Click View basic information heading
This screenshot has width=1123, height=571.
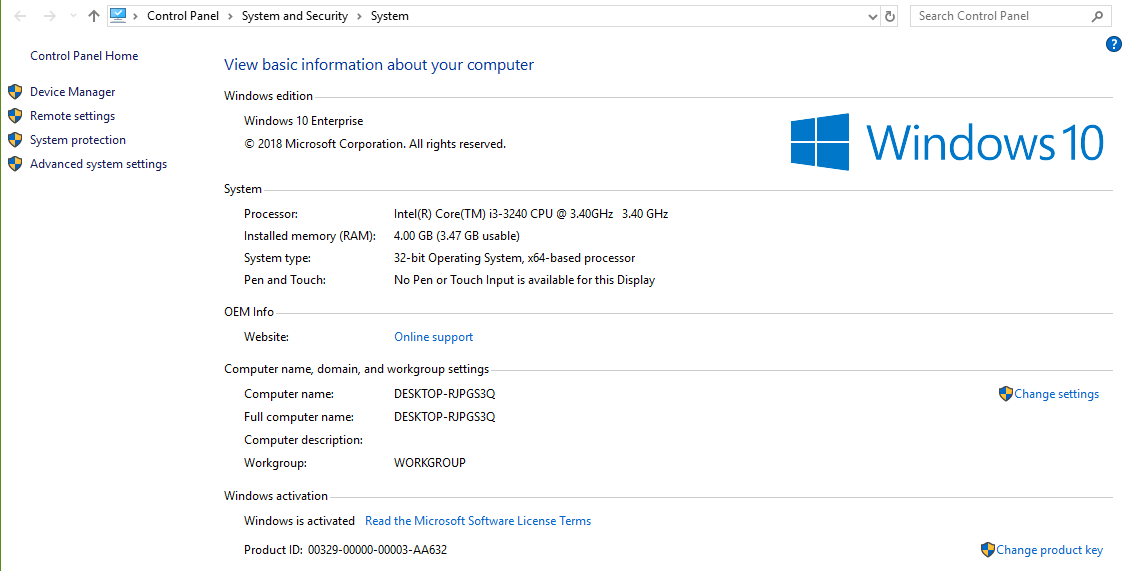[x=379, y=64]
